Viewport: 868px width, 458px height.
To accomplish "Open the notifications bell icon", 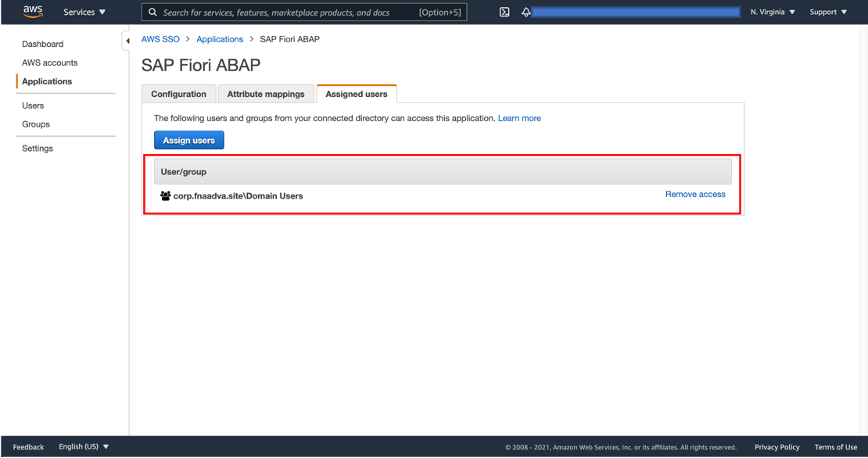I will tap(526, 12).
